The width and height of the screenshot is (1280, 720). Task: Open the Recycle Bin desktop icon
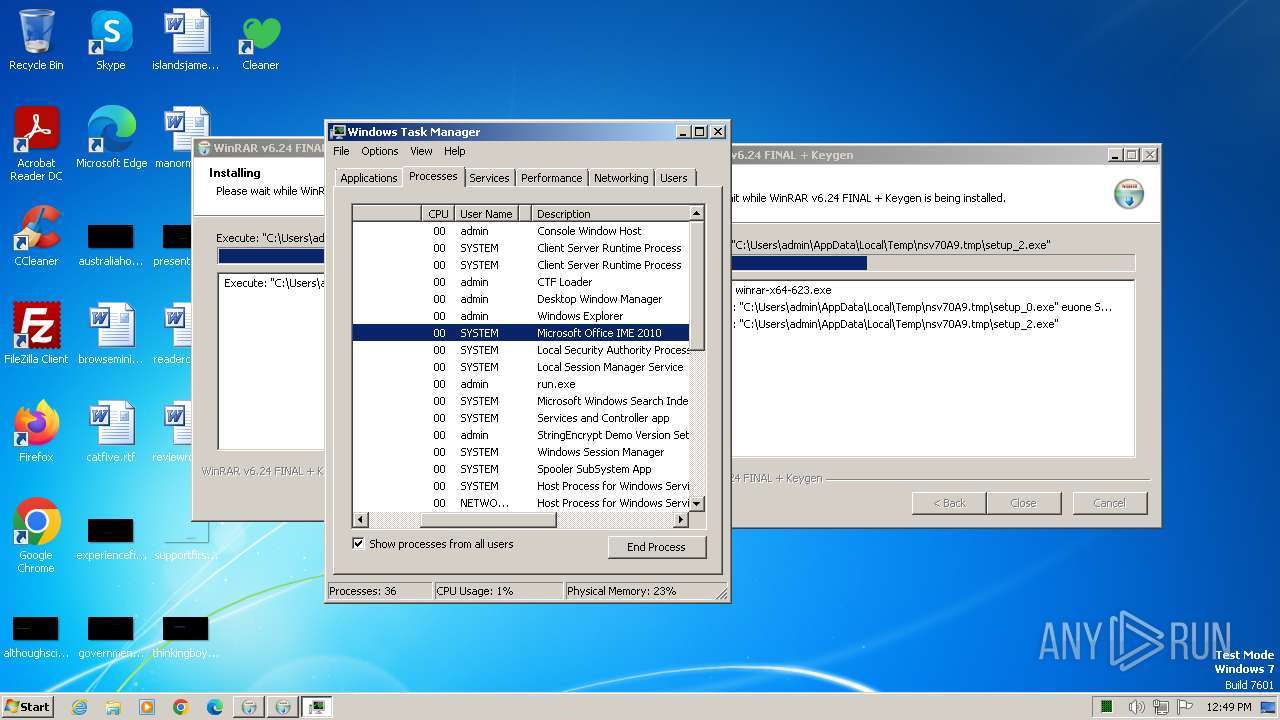[x=36, y=40]
